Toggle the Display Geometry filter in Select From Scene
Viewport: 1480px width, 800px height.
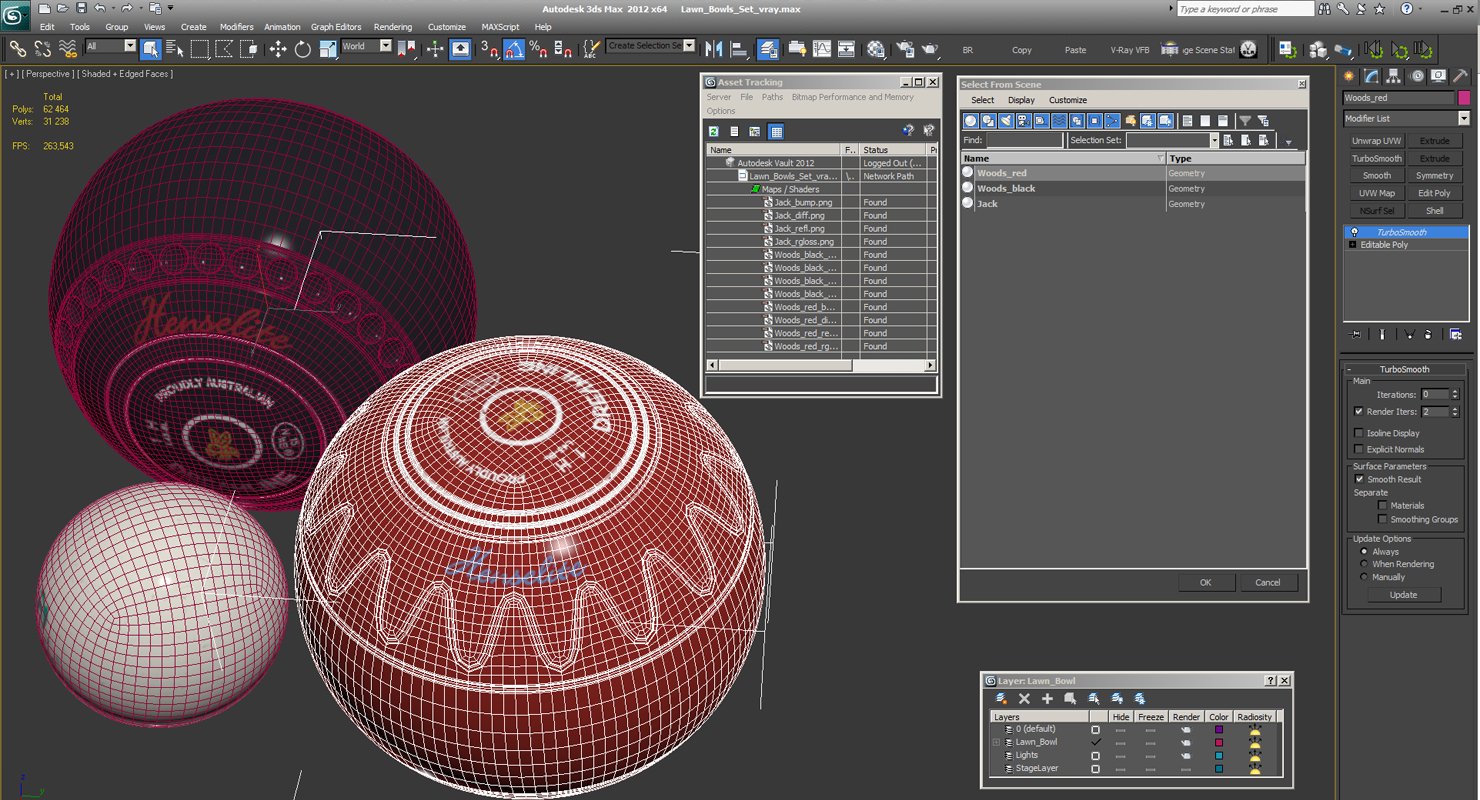(x=970, y=121)
